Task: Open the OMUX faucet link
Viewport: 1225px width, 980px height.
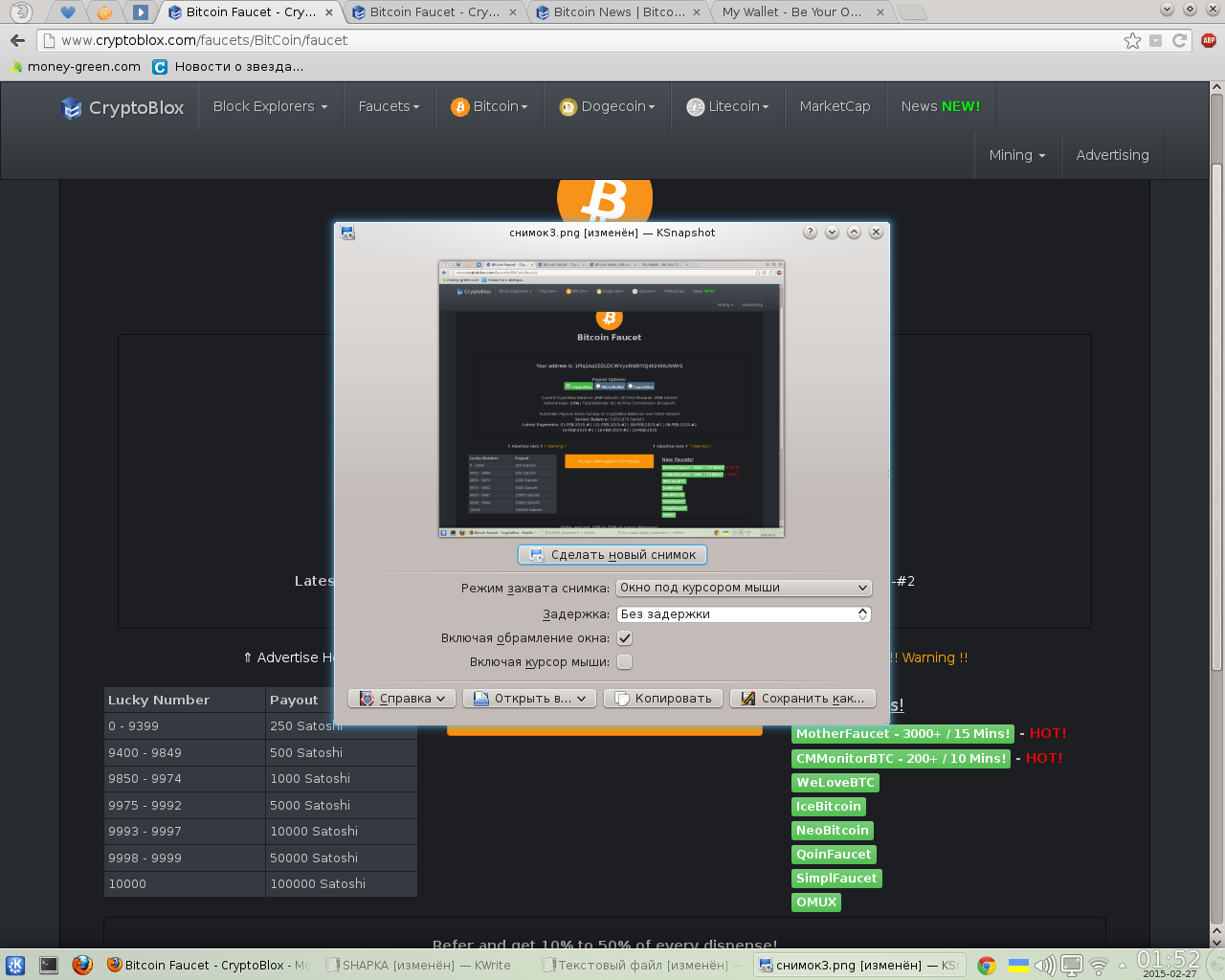Action: click(x=816, y=902)
